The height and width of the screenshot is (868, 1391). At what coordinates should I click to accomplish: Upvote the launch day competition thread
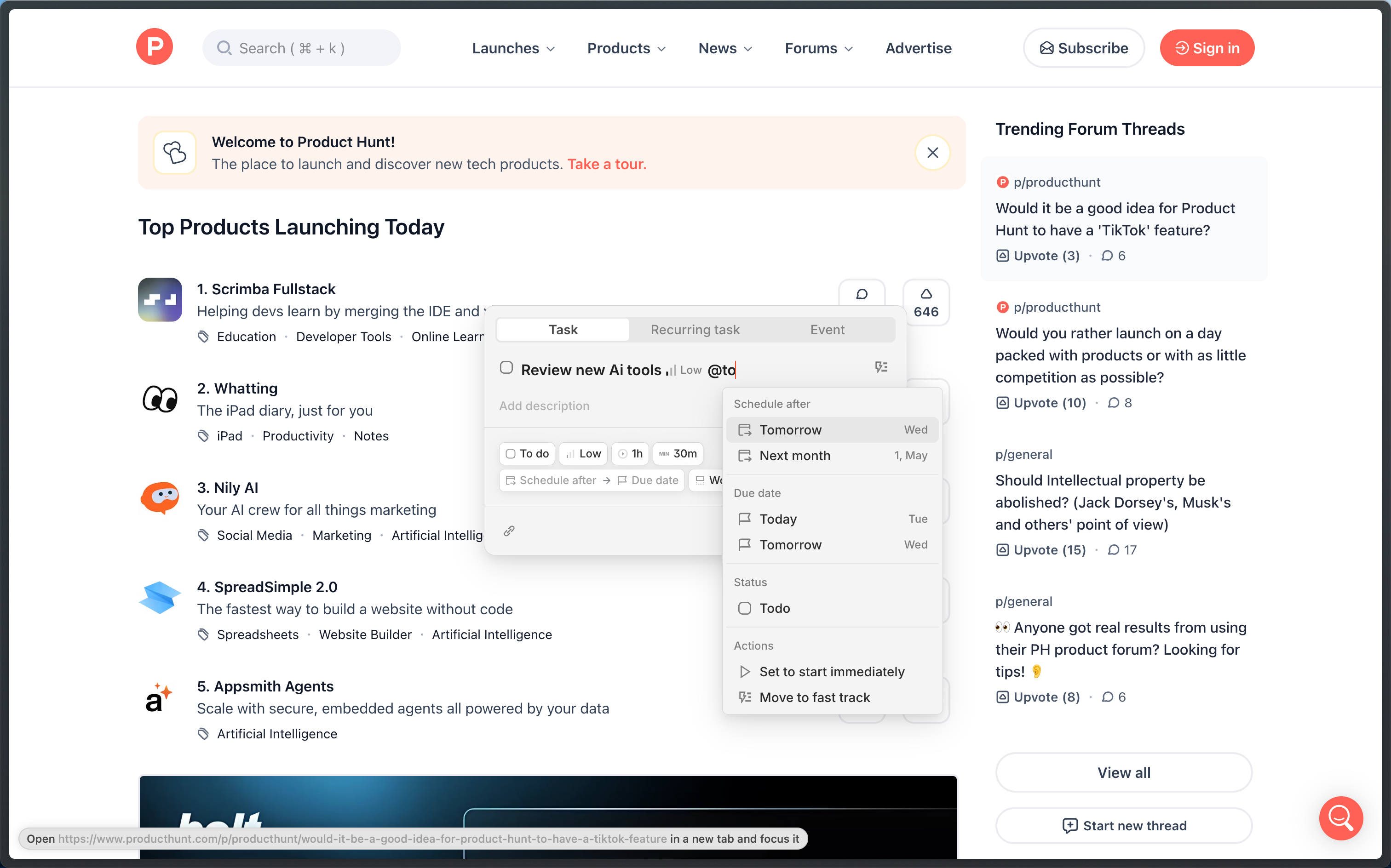pyautogui.click(x=1040, y=403)
